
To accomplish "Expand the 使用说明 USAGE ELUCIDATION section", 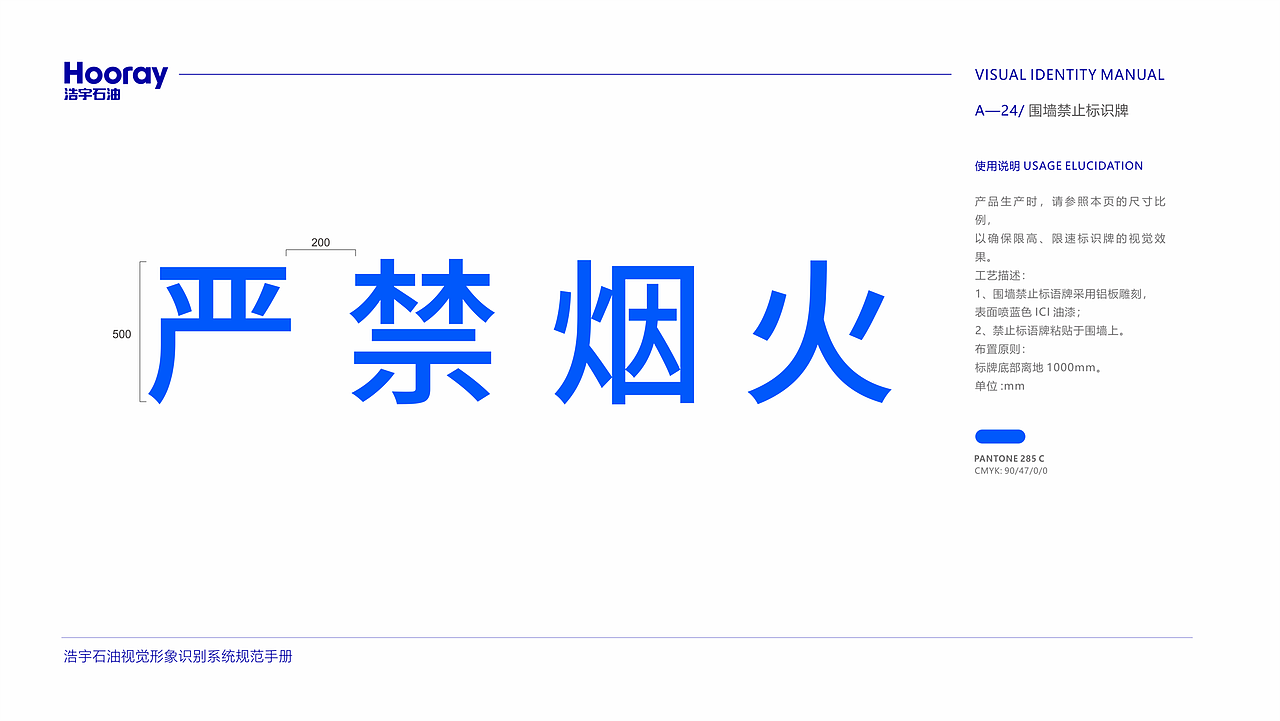I will (1059, 165).
